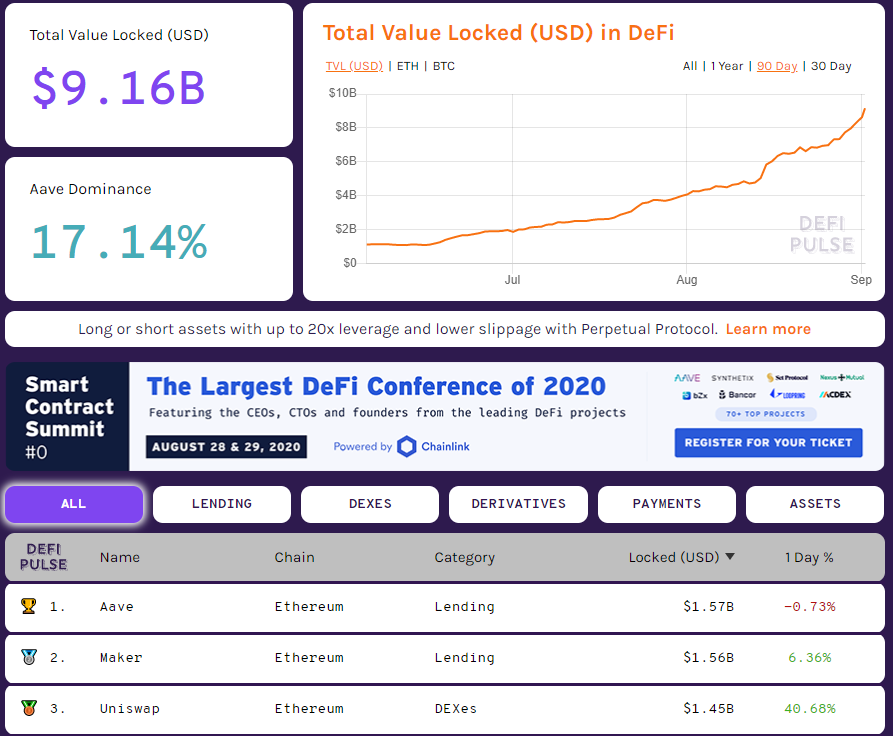
Task: Switch chart denomination to ETH
Action: tap(408, 66)
